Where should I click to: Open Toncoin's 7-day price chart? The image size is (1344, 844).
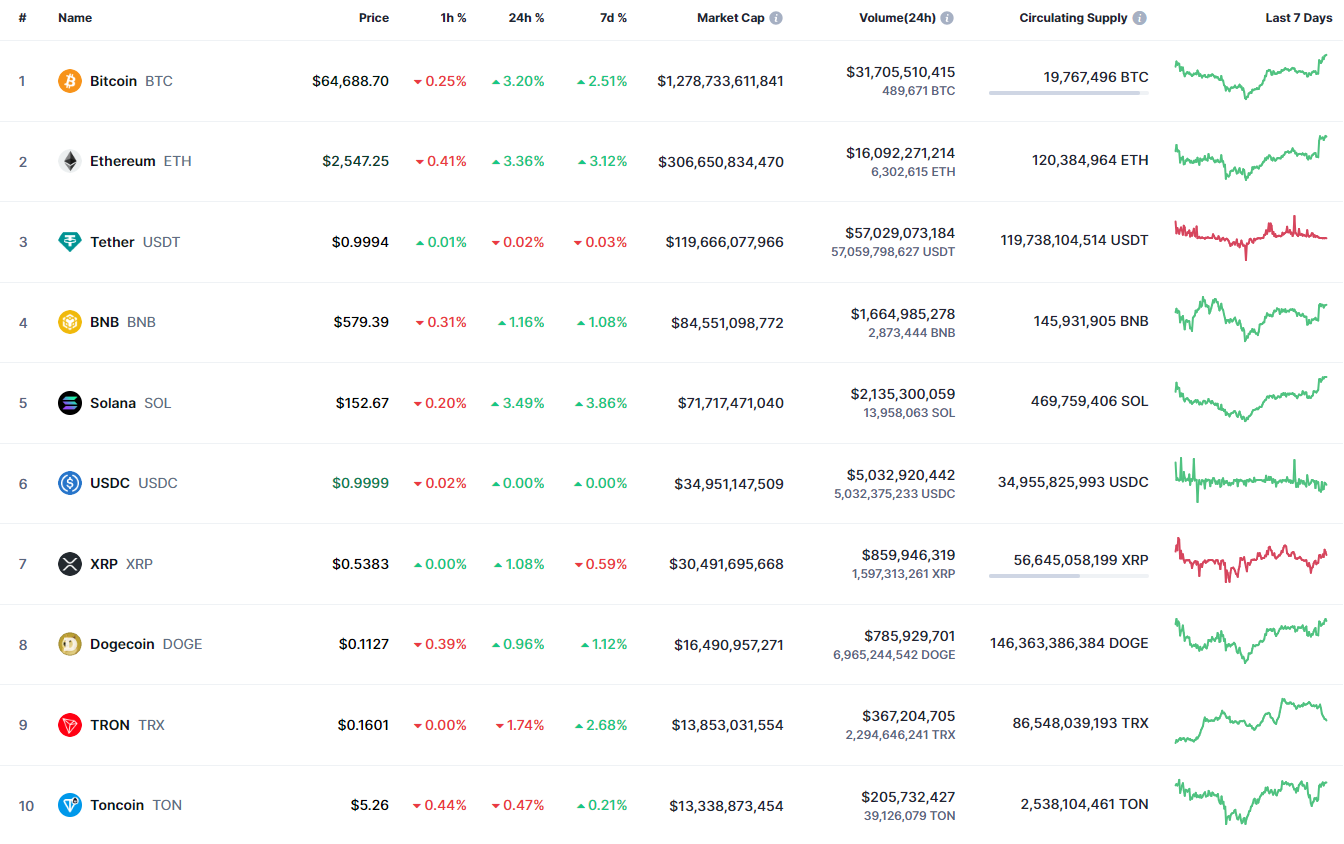click(x=1251, y=802)
